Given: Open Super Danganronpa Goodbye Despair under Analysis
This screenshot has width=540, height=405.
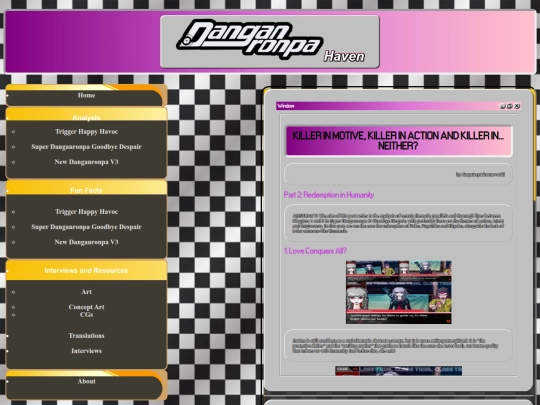Looking at the screenshot, I should 86,147.
